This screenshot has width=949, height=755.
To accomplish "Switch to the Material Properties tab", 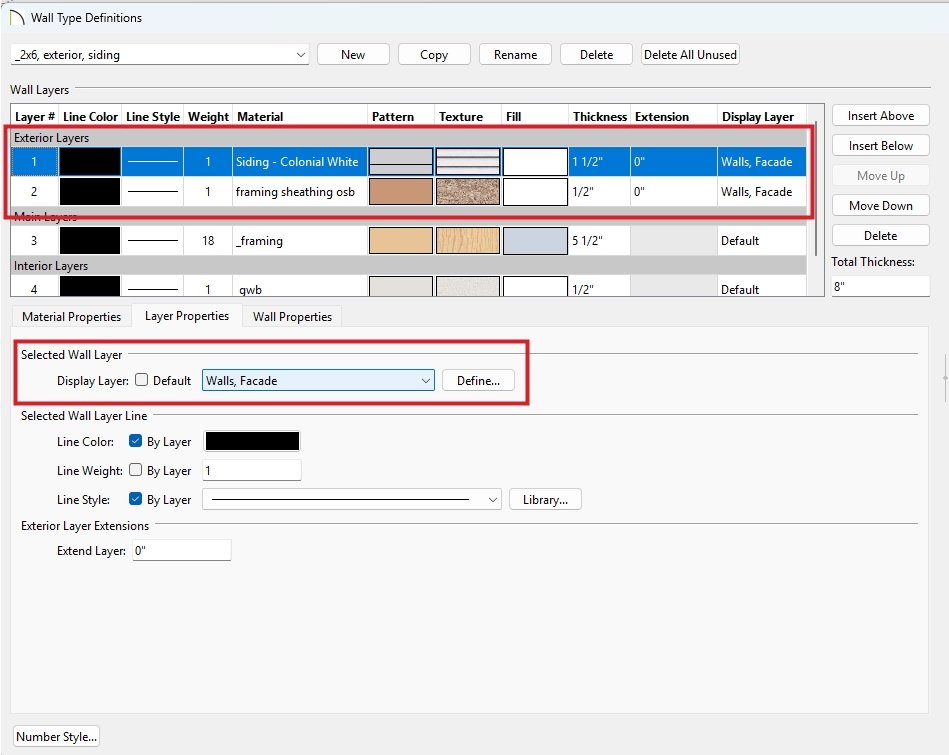I will (72, 317).
